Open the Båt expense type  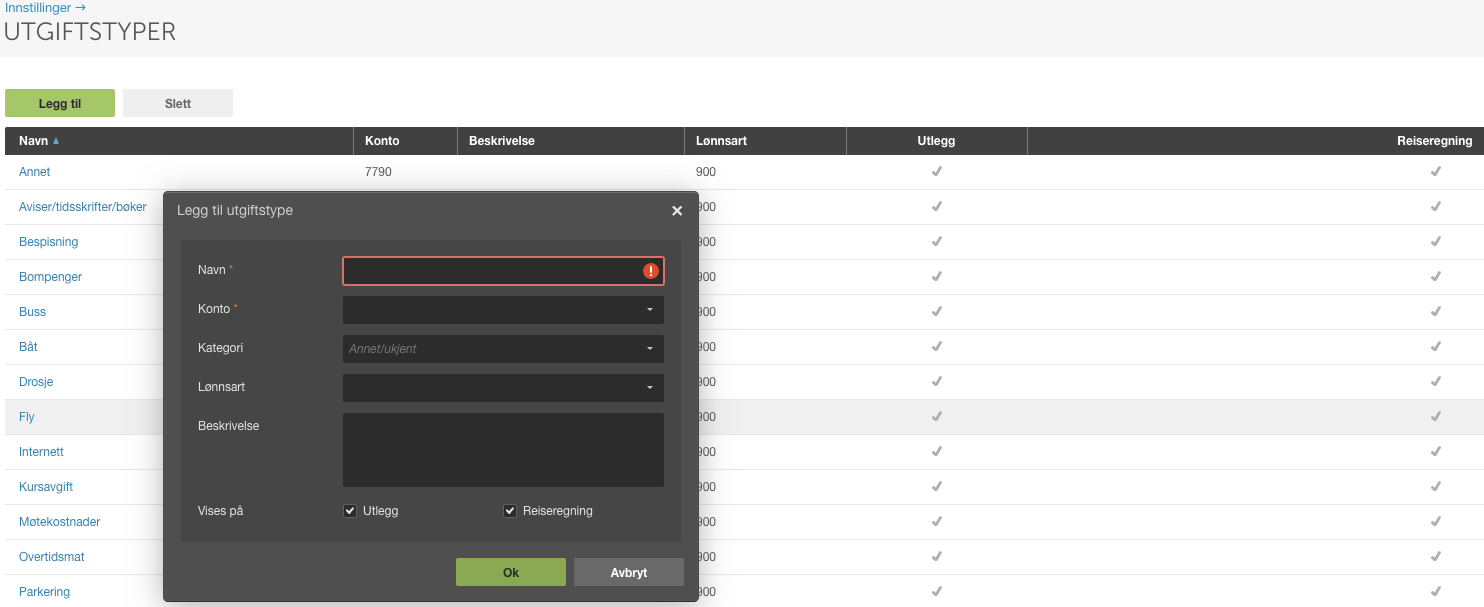(x=29, y=347)
